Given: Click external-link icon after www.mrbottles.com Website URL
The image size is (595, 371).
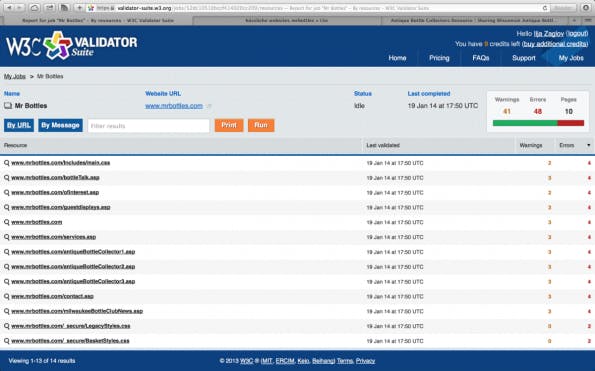Looking at the screenshot, I should [x=209, y=106].
